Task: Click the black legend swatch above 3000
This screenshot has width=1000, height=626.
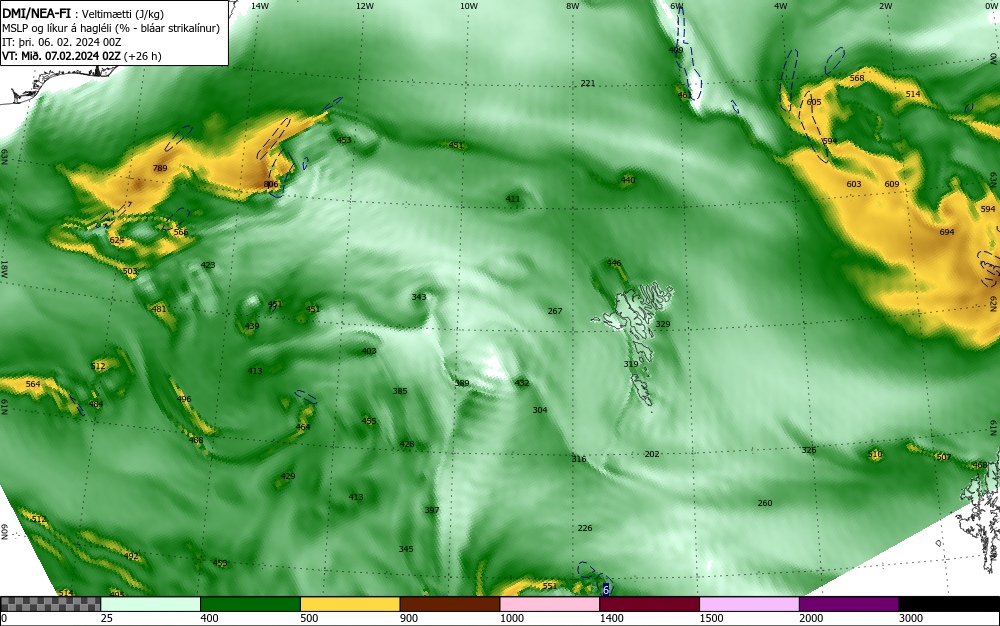Action: [949, 604]
